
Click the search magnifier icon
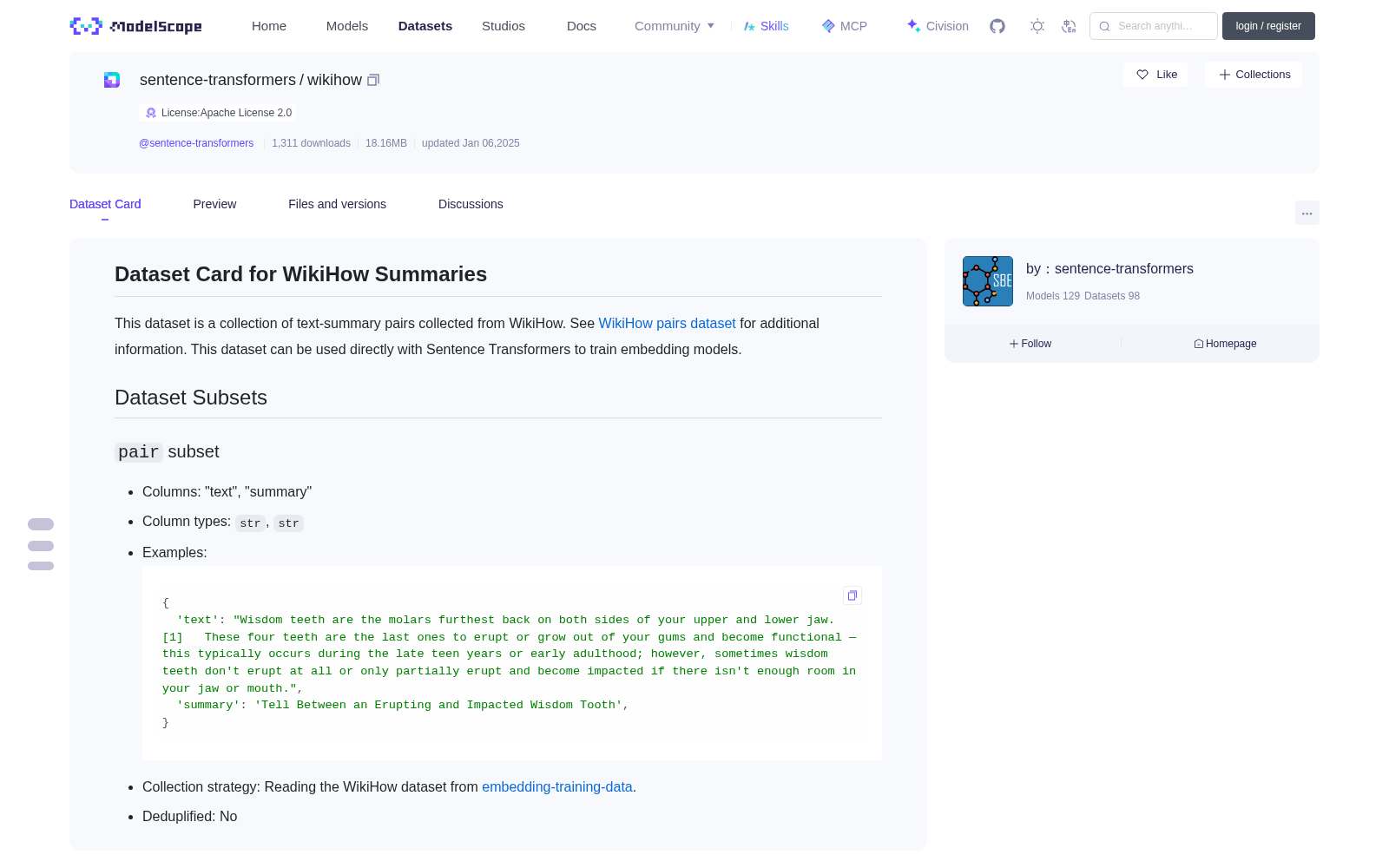click(1105, 26)
